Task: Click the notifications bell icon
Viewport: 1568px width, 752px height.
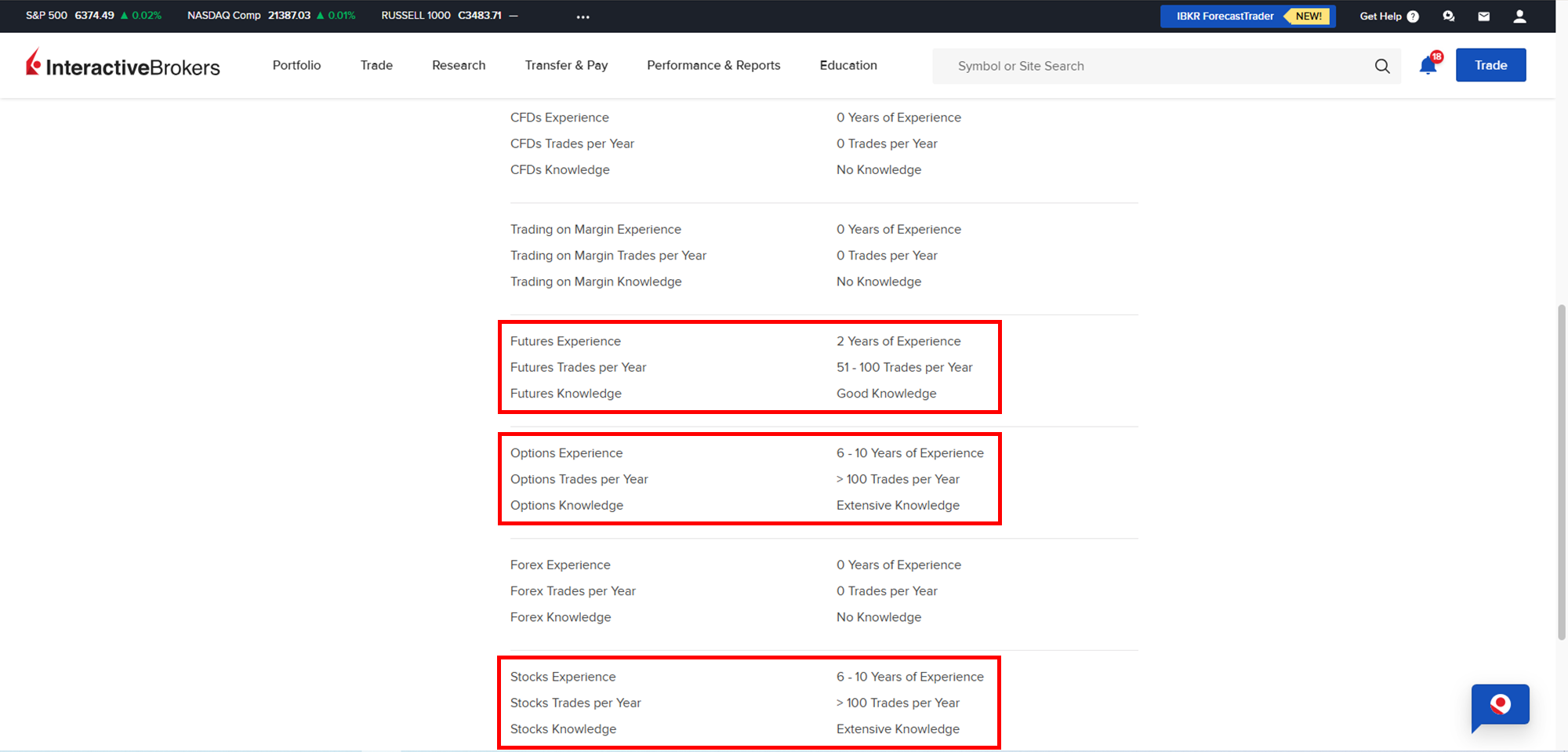Action: pos(1428,66)
